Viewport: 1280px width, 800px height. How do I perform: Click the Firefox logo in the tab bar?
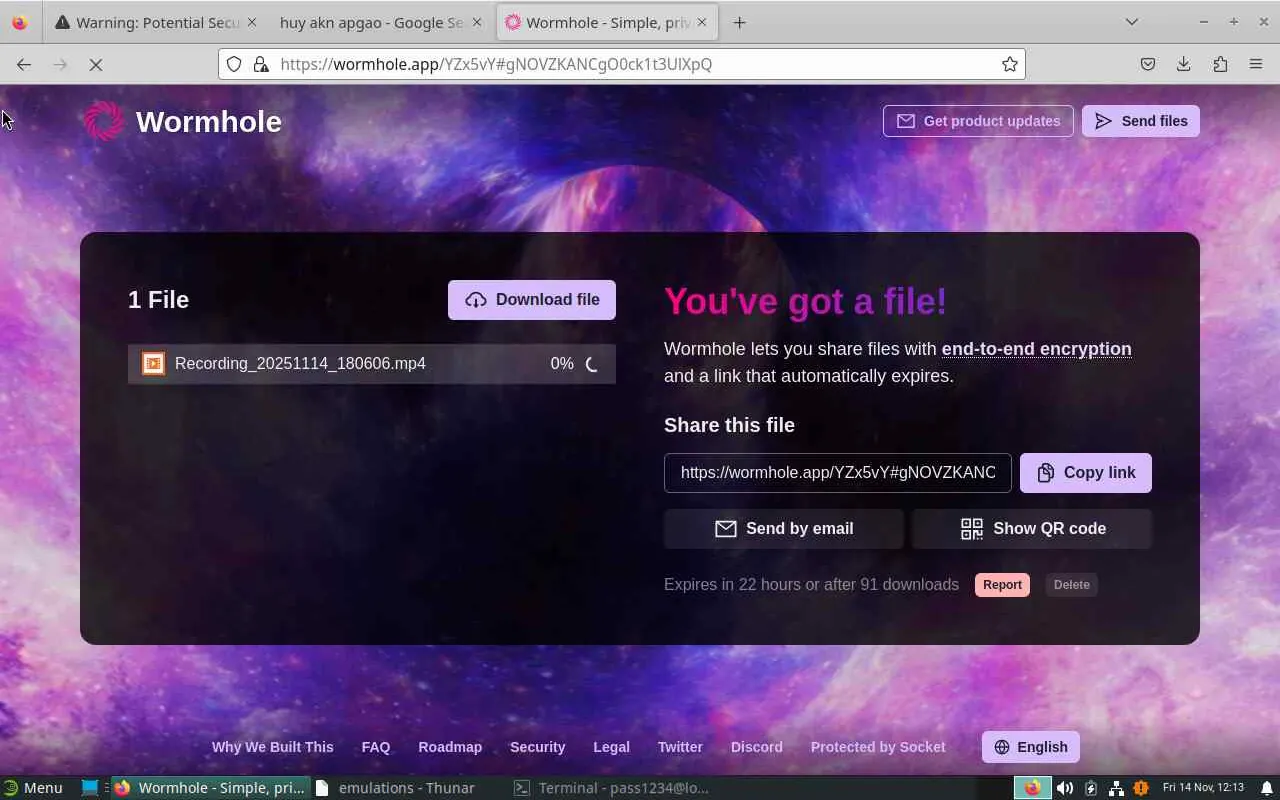pos(19,22)
